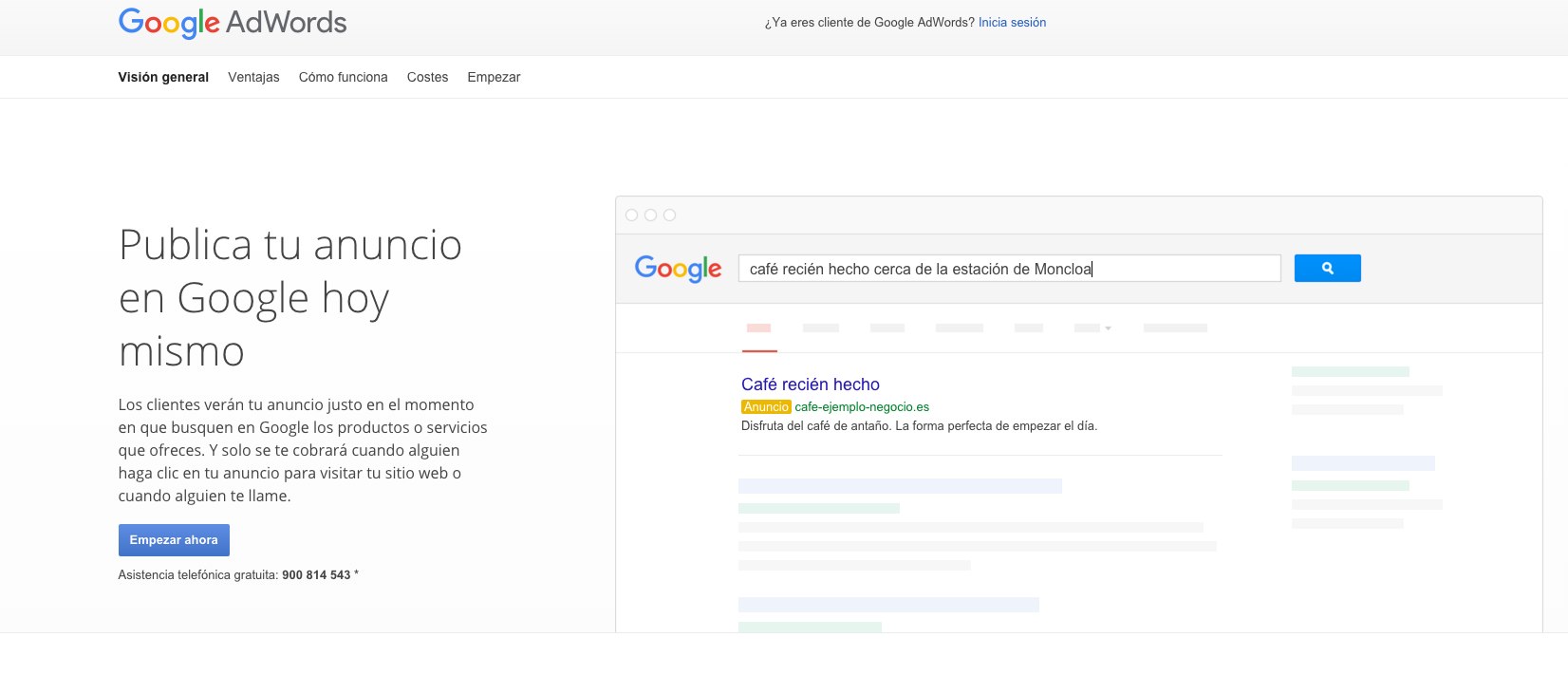This screenshot has height=675, width=1568.
Task: Click the blue magnifier search button
Action: click(x=1327, y=269)
